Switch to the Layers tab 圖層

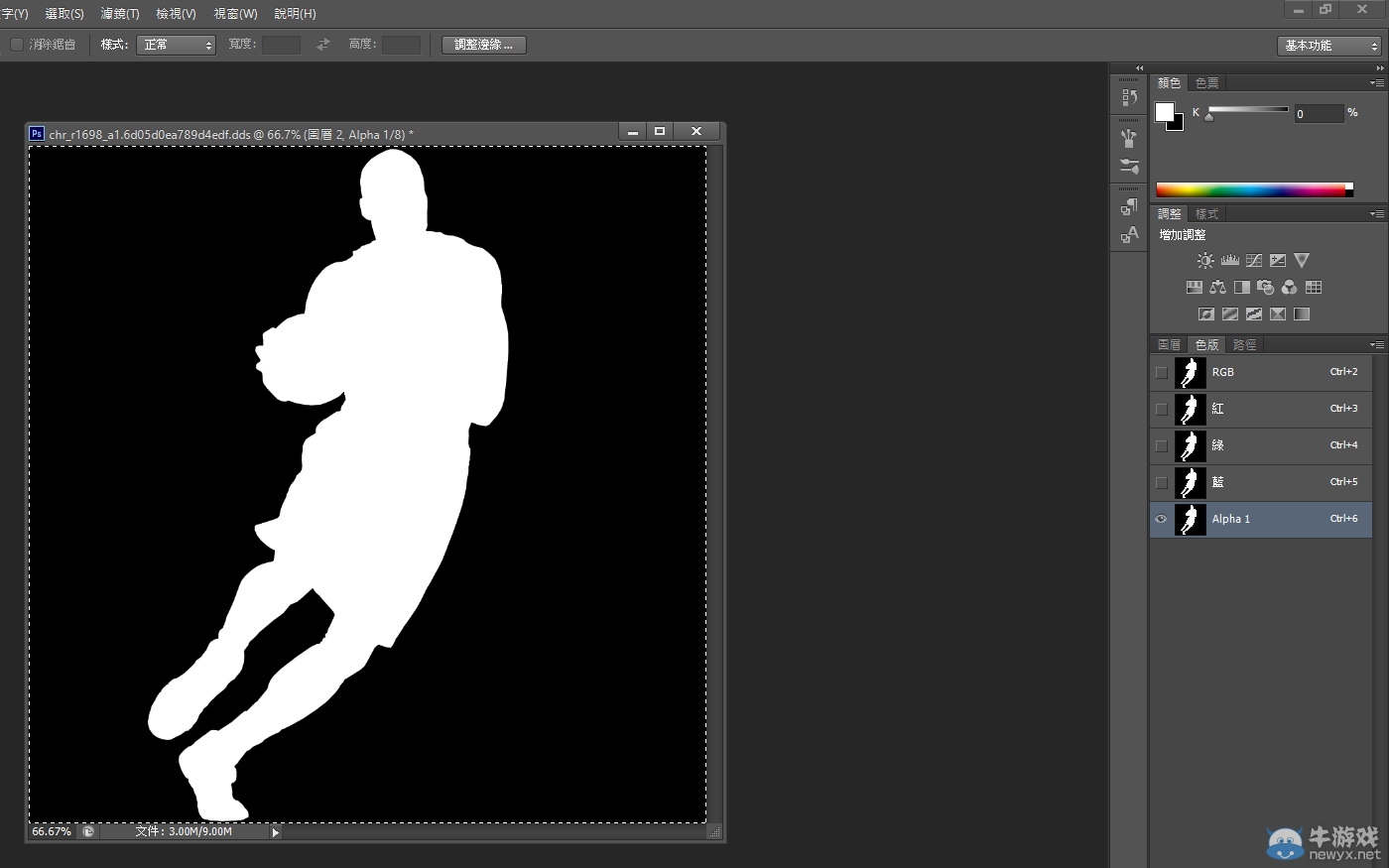(x=1170, y=345)
